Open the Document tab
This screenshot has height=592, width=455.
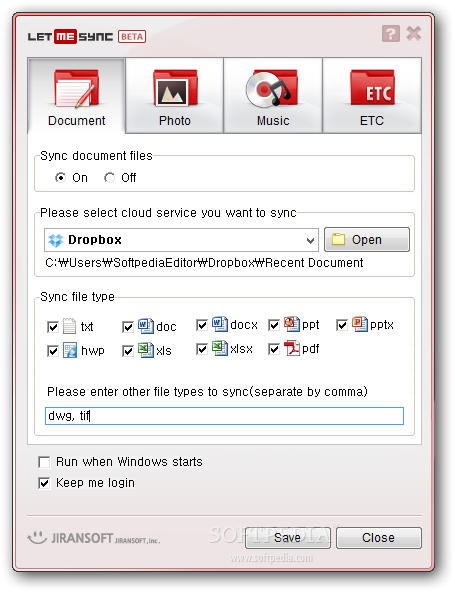tap(76, 96)
